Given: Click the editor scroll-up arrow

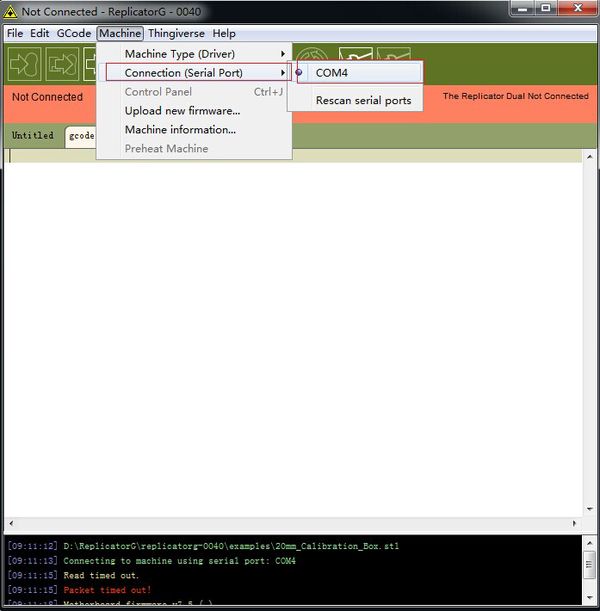Looking at the screenshot, I should point(589,157).
